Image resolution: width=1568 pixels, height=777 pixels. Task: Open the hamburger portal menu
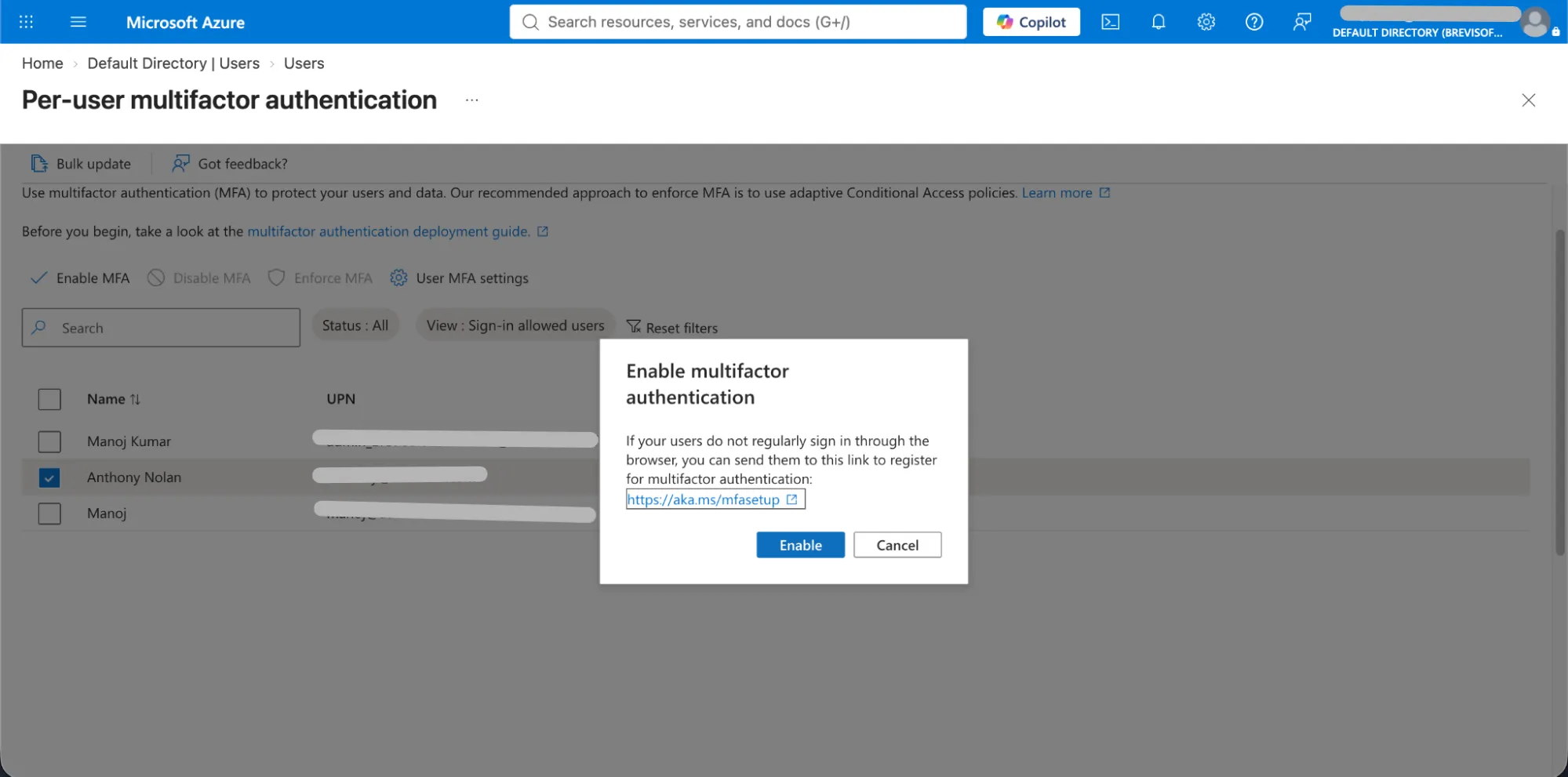(x=78, y=22)
